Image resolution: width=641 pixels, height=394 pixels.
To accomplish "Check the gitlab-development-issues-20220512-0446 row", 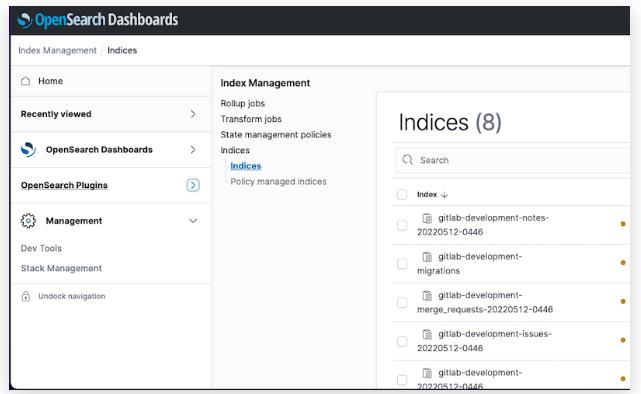I will (402, 341).
